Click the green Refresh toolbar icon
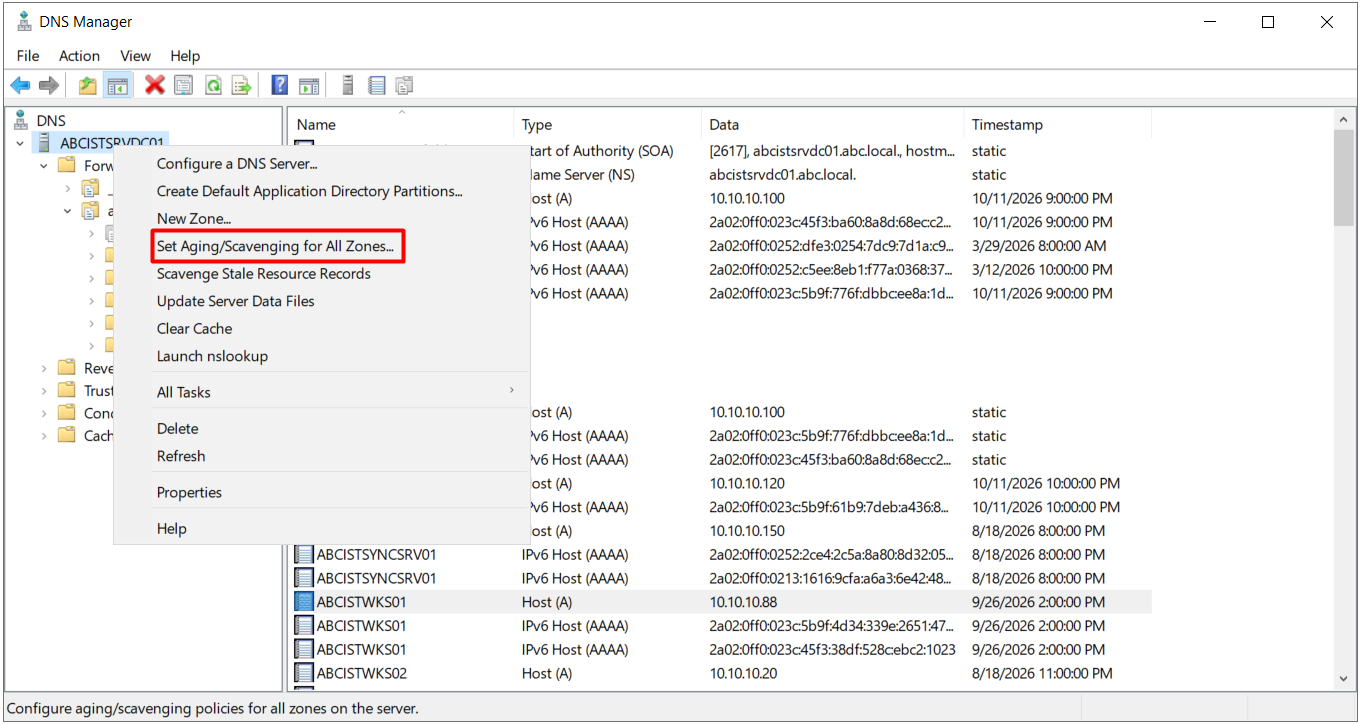Screen dimensions: 1360x724 213,85
